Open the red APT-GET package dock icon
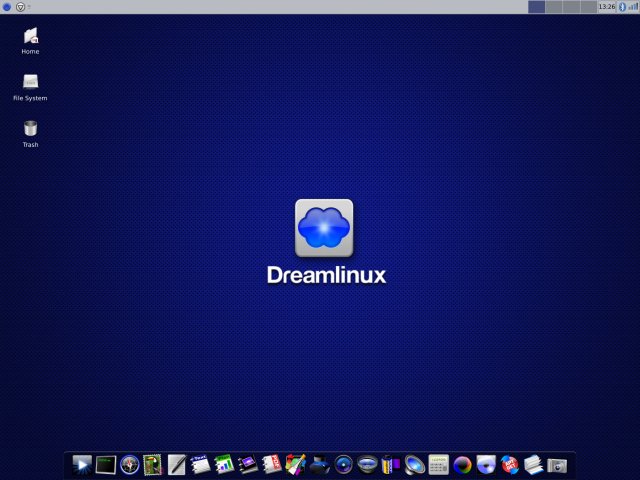 click(x=510, y=465)
